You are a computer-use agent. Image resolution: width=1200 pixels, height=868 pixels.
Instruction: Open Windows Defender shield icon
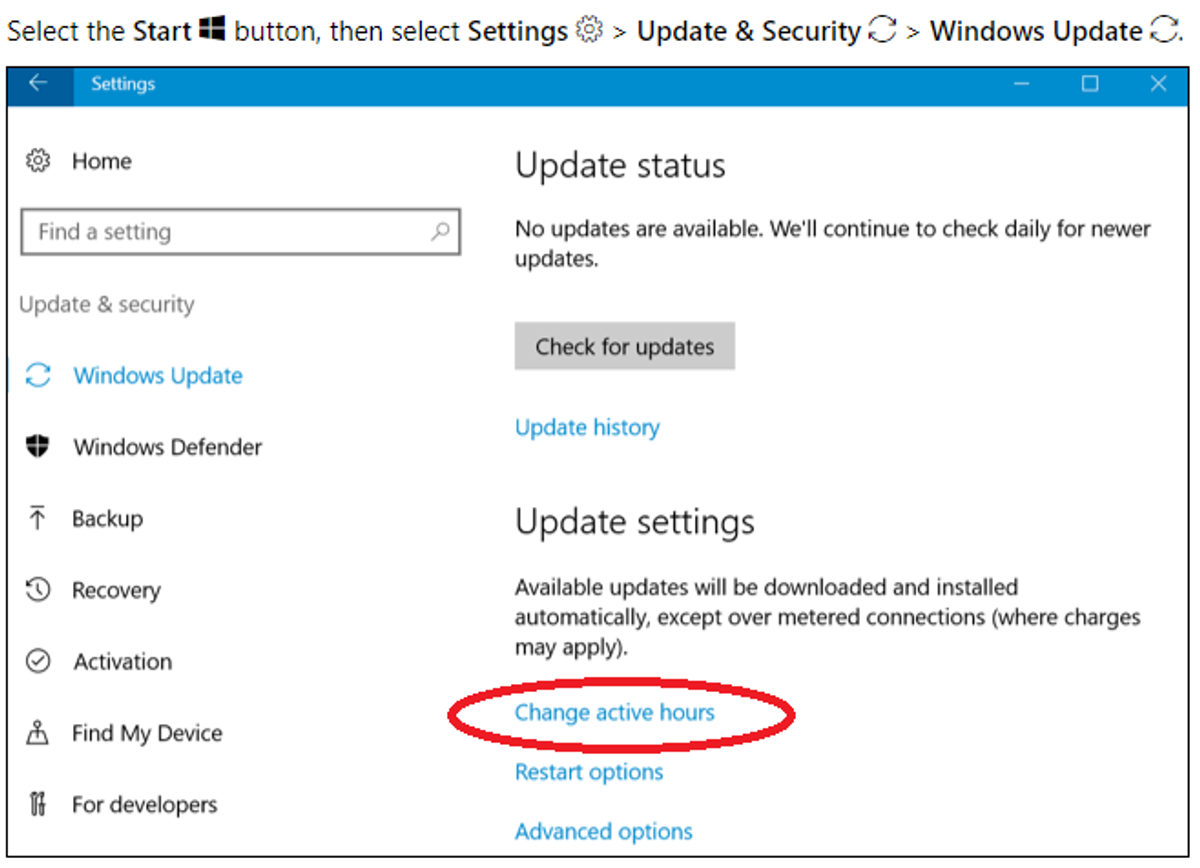click(38, 447)
